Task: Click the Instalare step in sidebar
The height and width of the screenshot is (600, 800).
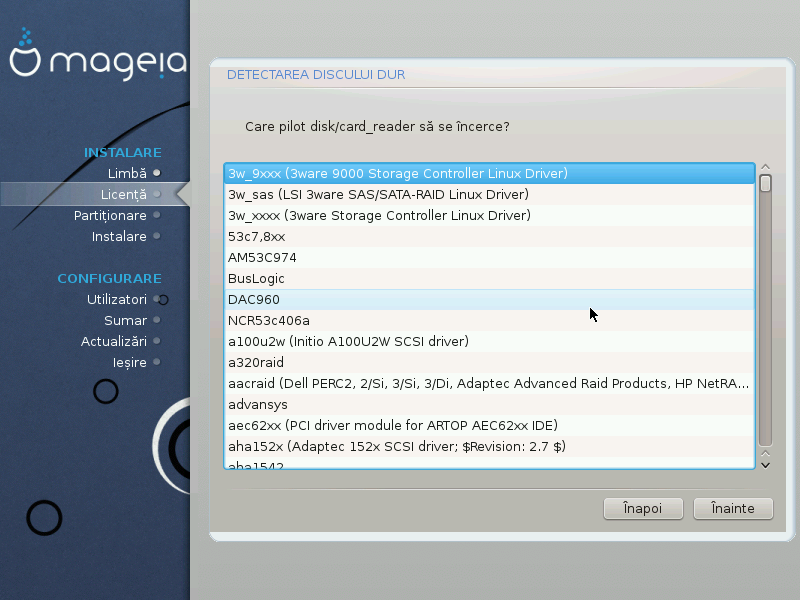Action: point(119,237)
